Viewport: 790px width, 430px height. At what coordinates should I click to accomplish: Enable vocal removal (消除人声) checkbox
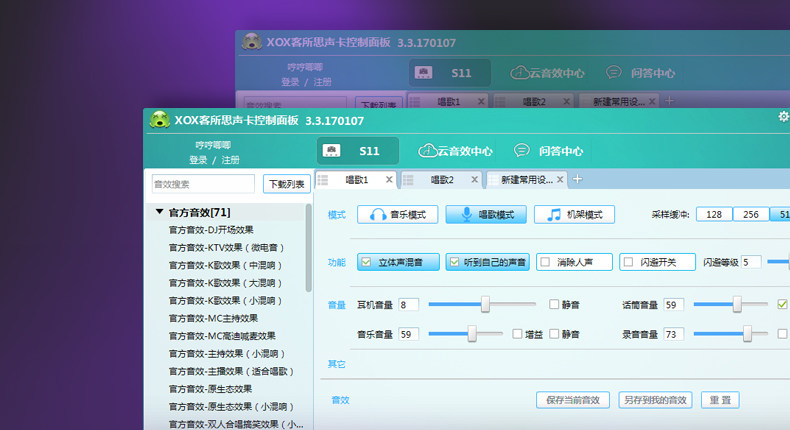pos(545,262)
